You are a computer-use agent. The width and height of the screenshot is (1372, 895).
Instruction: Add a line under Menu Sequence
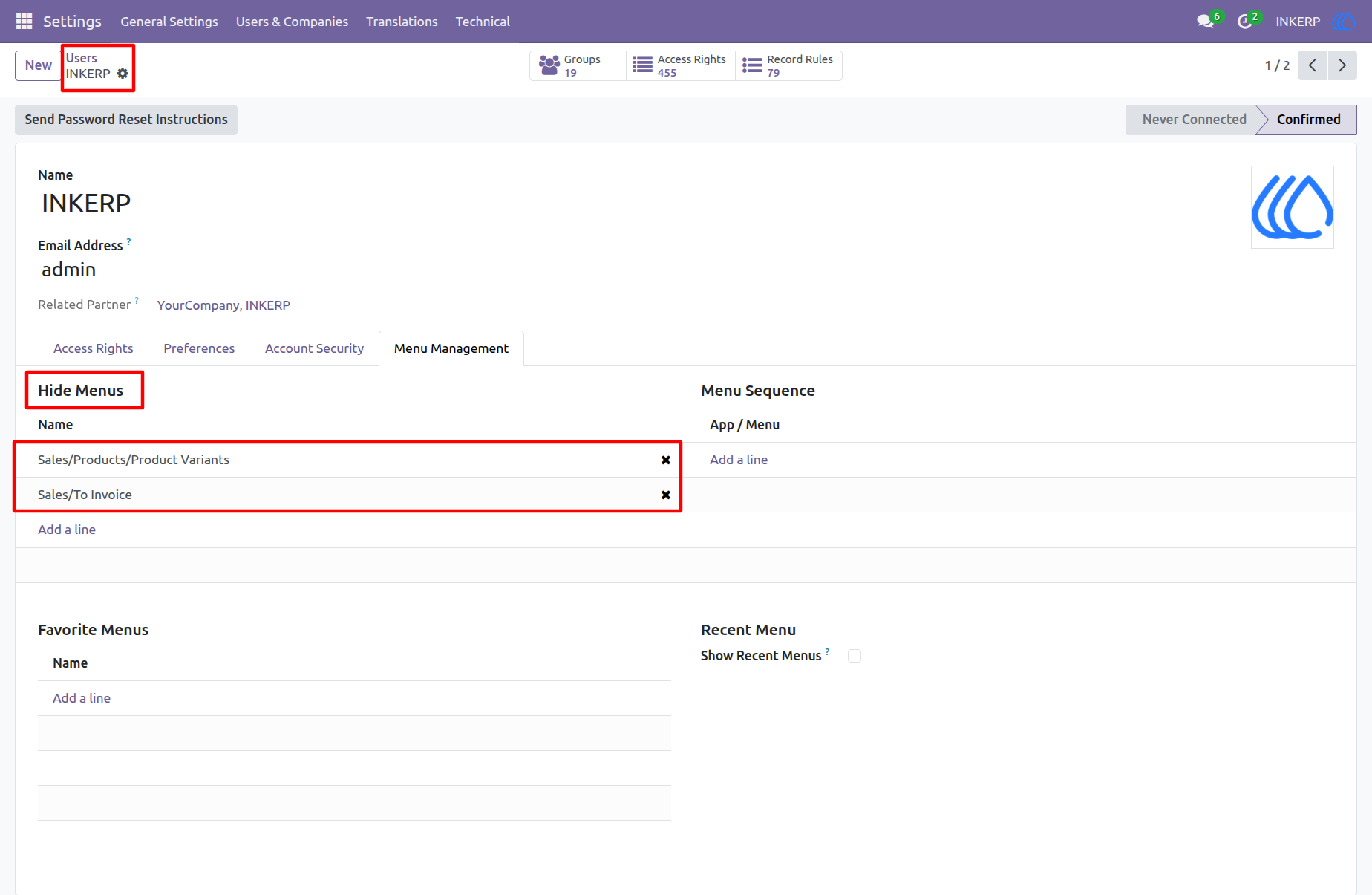click(739, 460)
